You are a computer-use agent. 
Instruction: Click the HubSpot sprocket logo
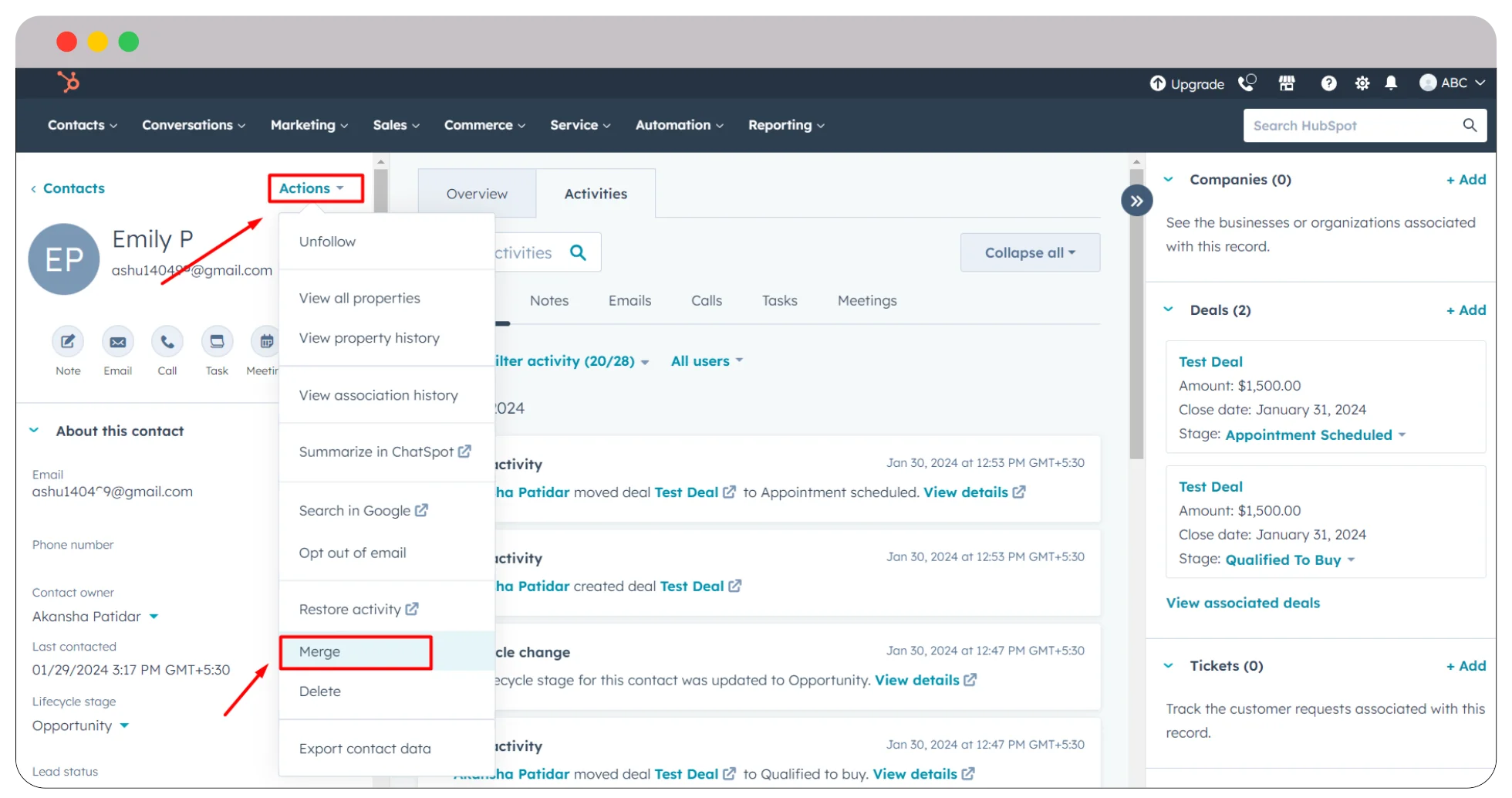point(69,82)
